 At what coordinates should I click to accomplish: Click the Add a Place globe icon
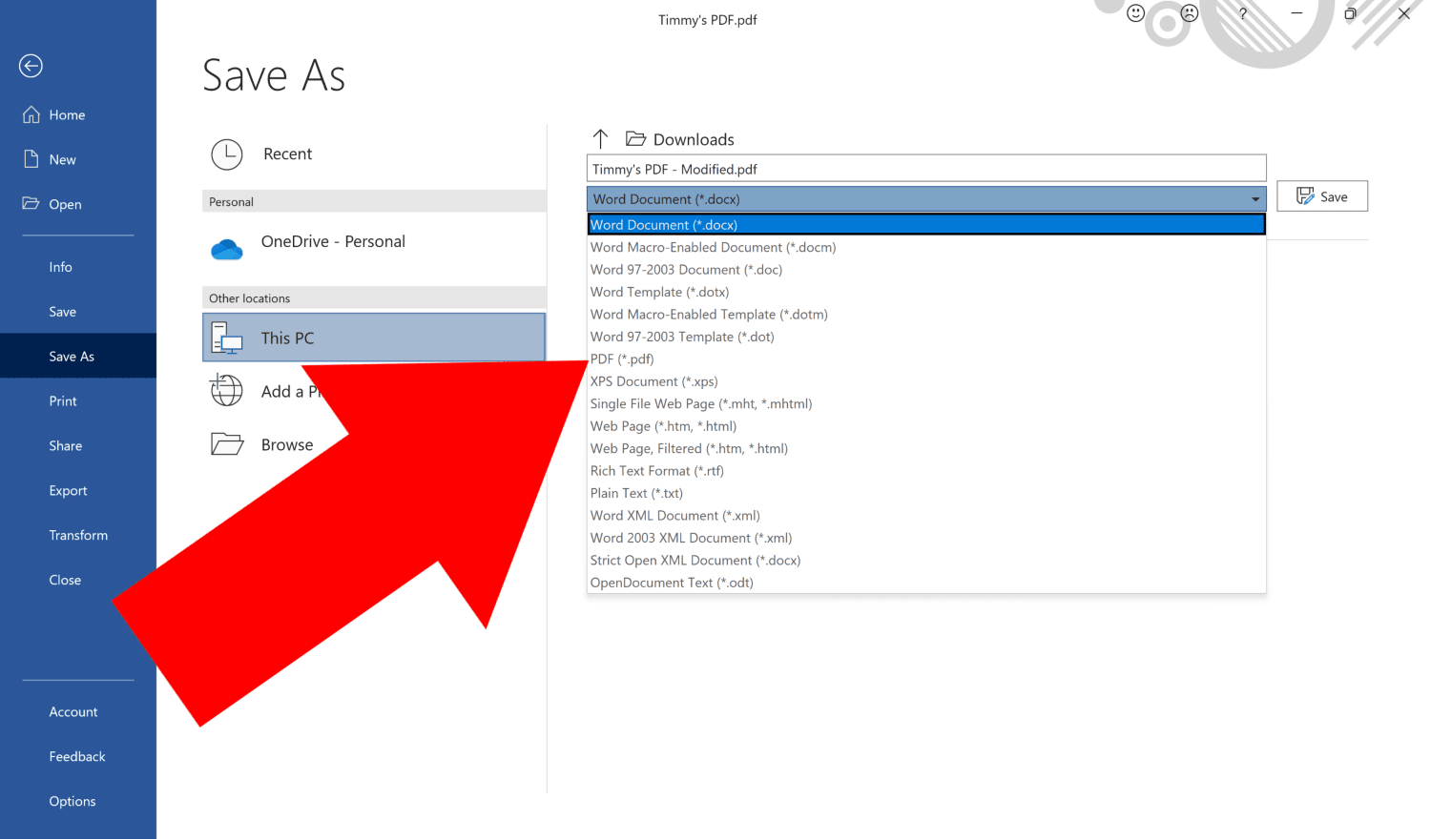227,390
